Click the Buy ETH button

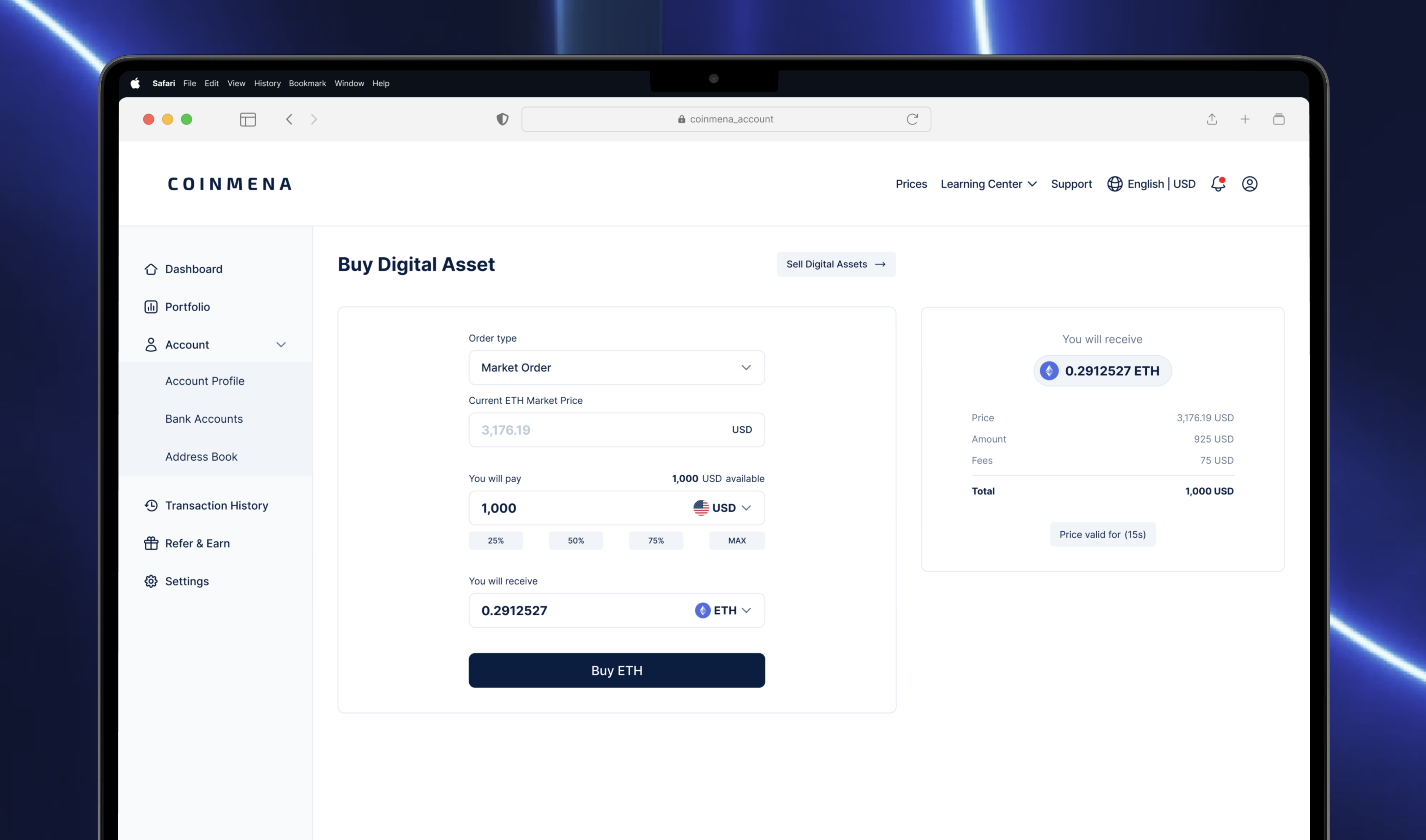pos(617,670)
